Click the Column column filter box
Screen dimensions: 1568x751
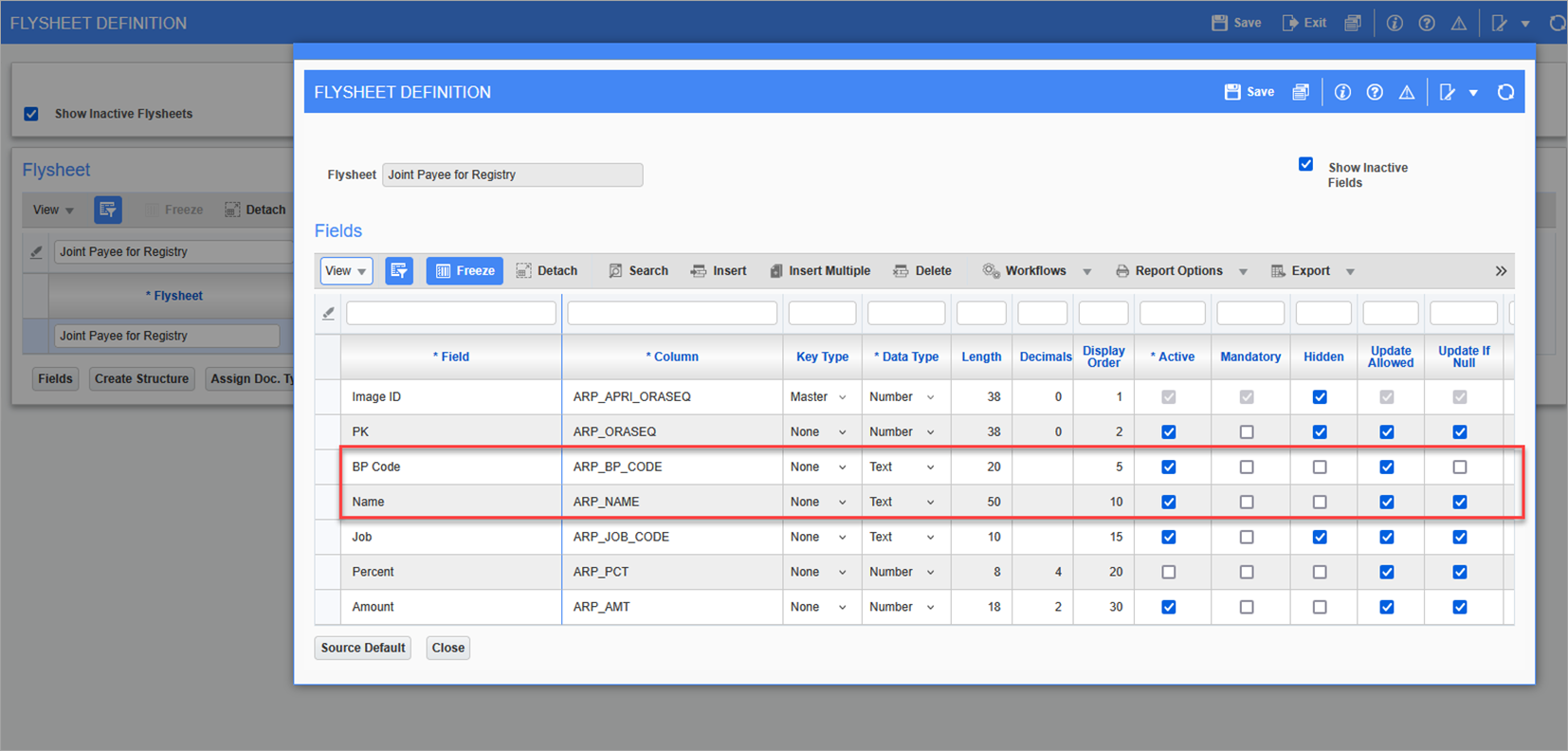(x=672, y=313)
